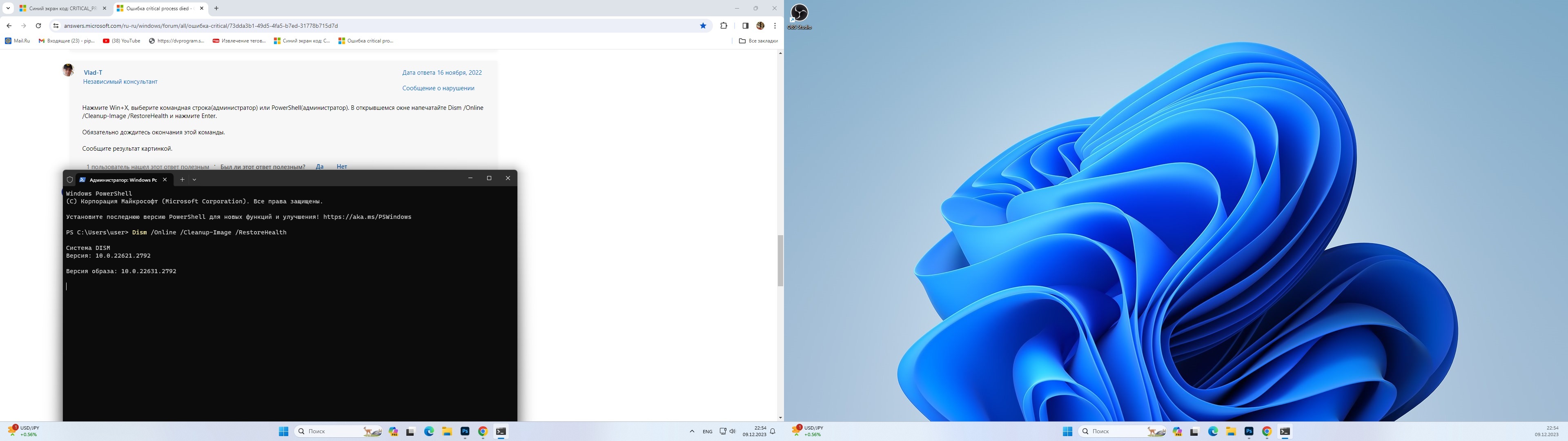1568x441 pixels.
Task: Open Chrome side panel icon
Action: click(x=745, y=26)
